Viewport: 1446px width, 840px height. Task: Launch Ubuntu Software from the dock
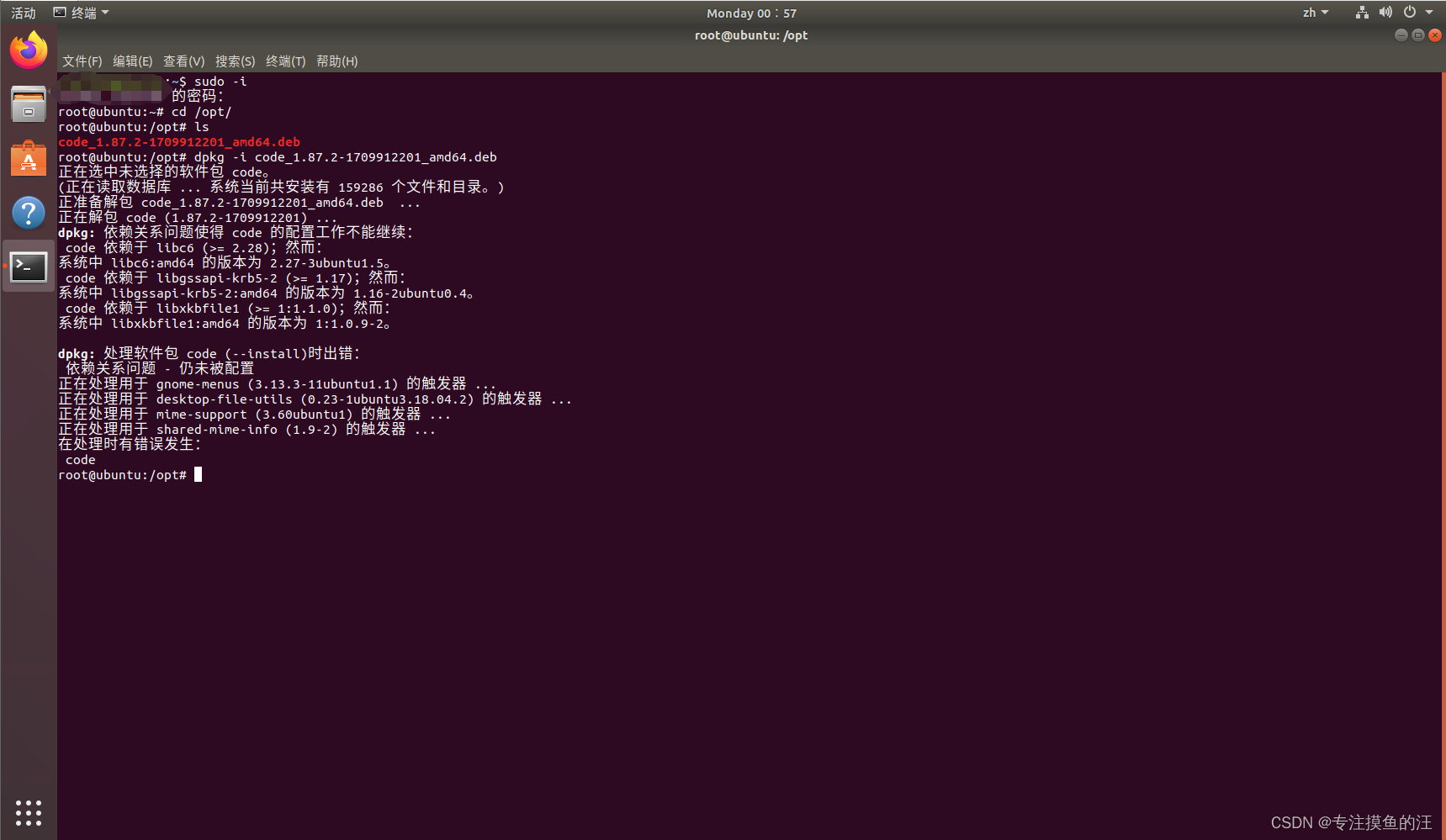coord(29,158)
